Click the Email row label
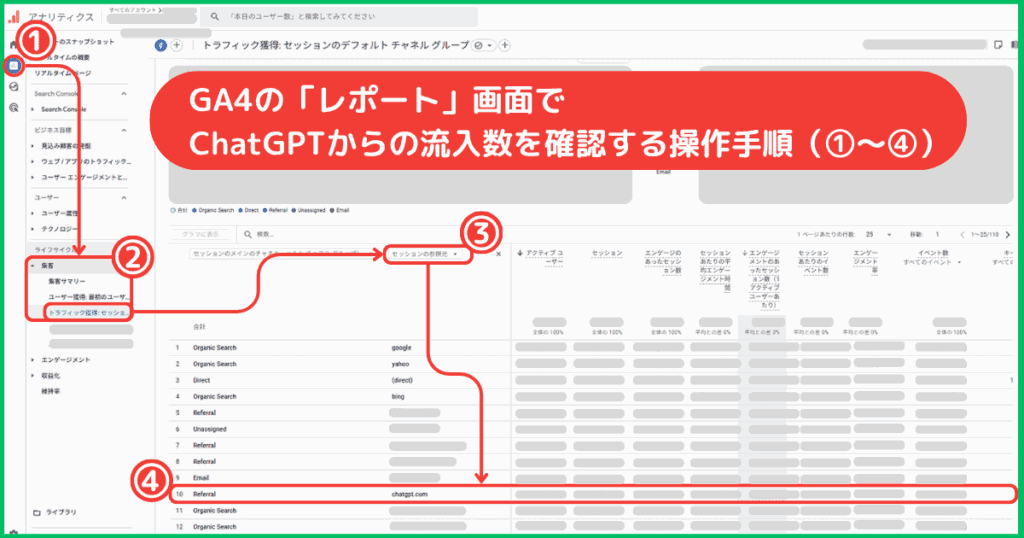 (200, 478)
